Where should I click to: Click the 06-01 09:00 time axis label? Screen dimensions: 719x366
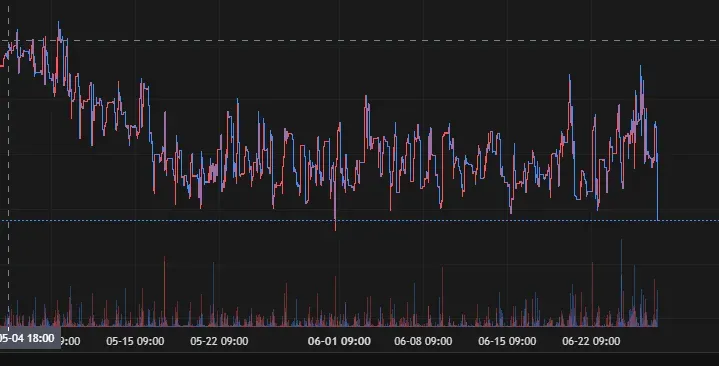(x=339, y=341)
